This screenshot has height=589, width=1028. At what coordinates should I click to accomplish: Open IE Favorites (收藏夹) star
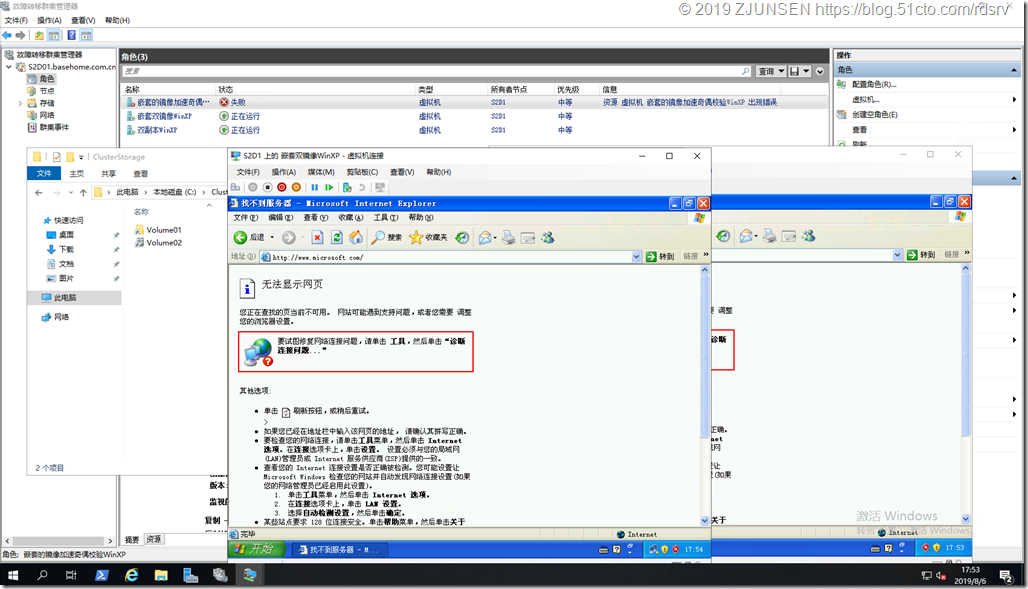(x=427, y=237)
